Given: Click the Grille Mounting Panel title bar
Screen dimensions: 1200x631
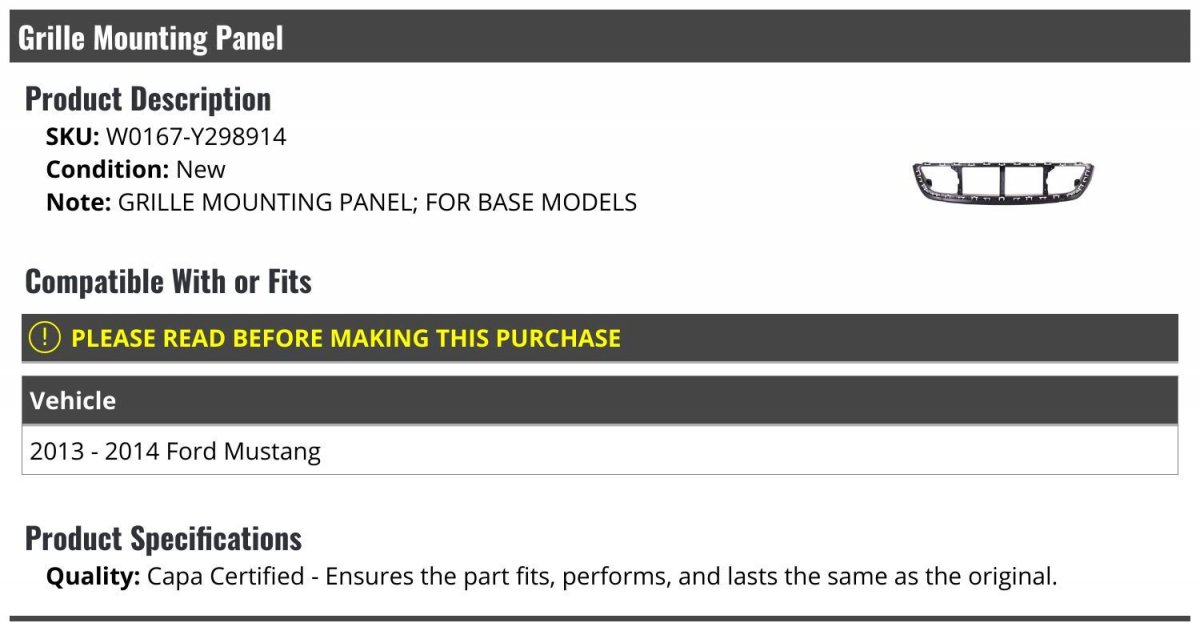Looking at the screenshot, I should point(600,37).
